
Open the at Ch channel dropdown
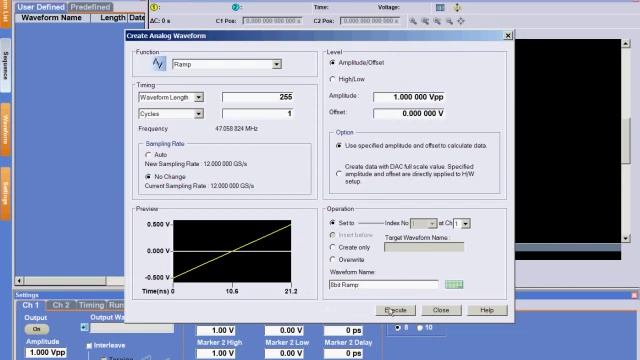465,224
